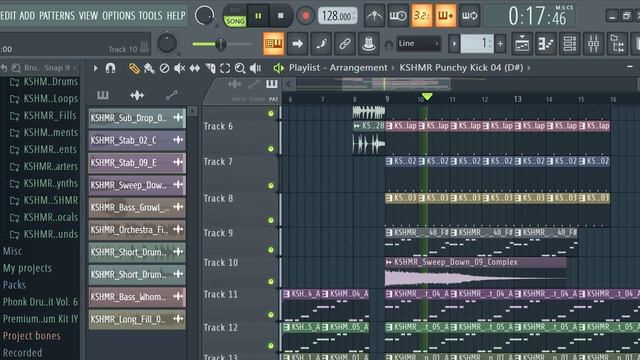Toggle the playlist magnet snap icon
Screen dimensions: 640x360
tap(110, 68)
